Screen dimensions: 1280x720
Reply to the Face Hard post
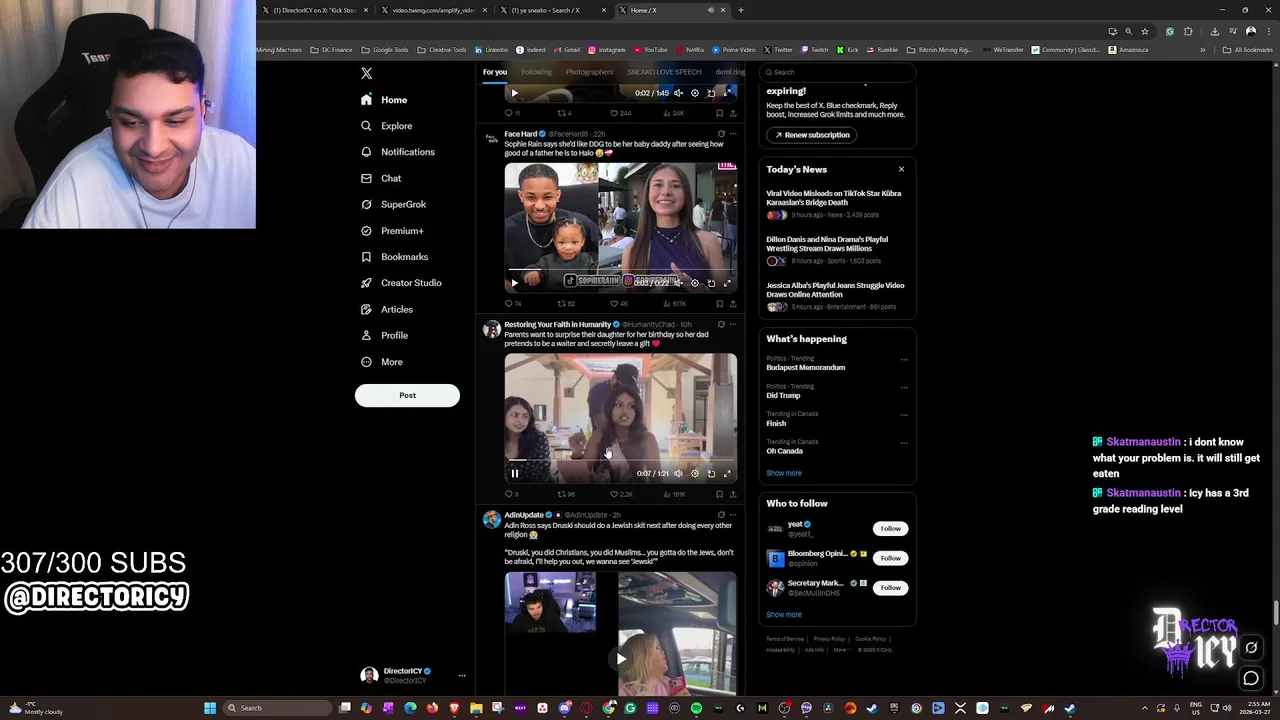click(x=512, y=304)
